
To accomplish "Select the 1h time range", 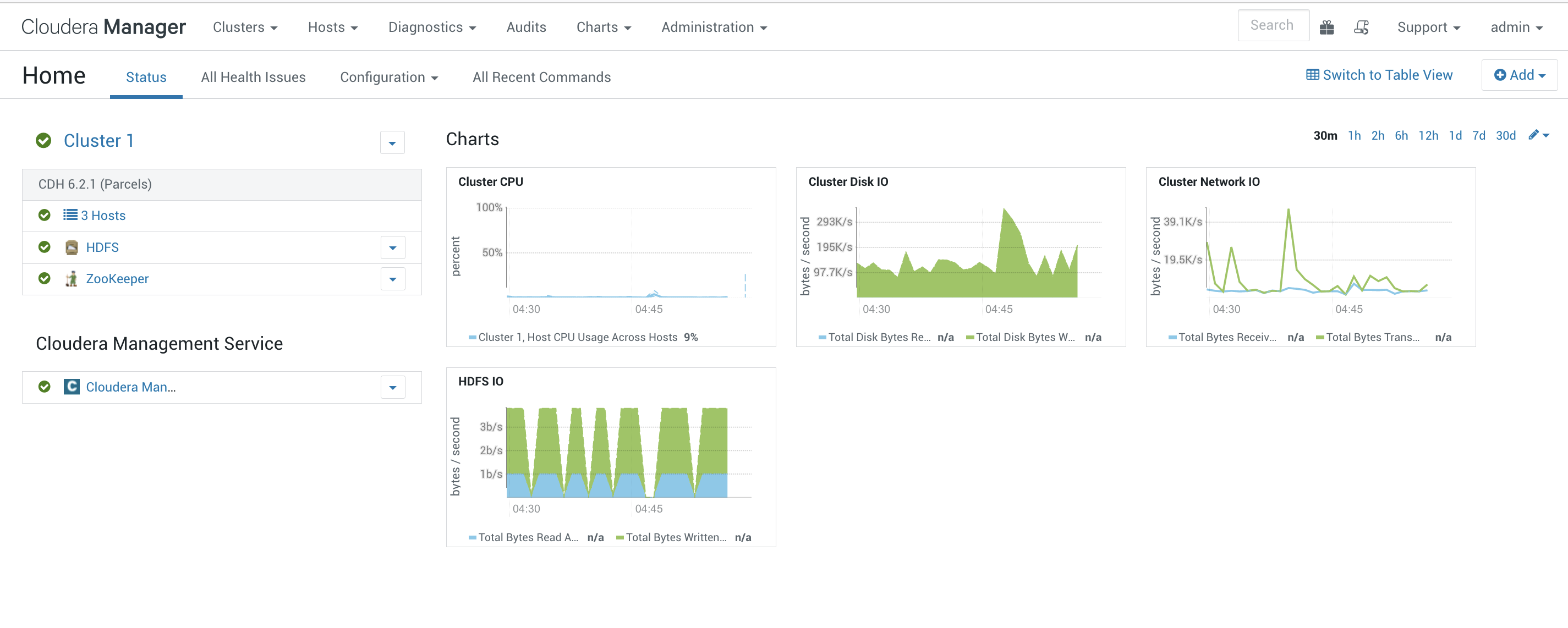I will [1354, 136].
